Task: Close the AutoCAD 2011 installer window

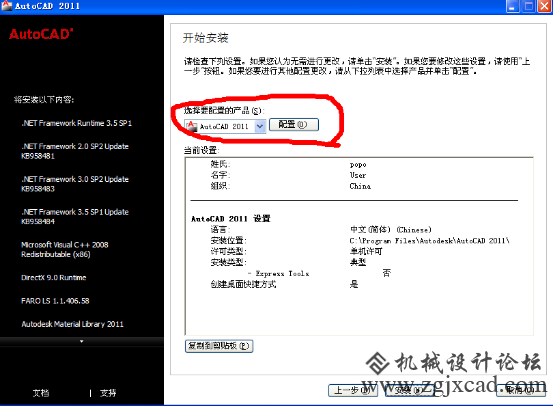Action: (544, 6)
